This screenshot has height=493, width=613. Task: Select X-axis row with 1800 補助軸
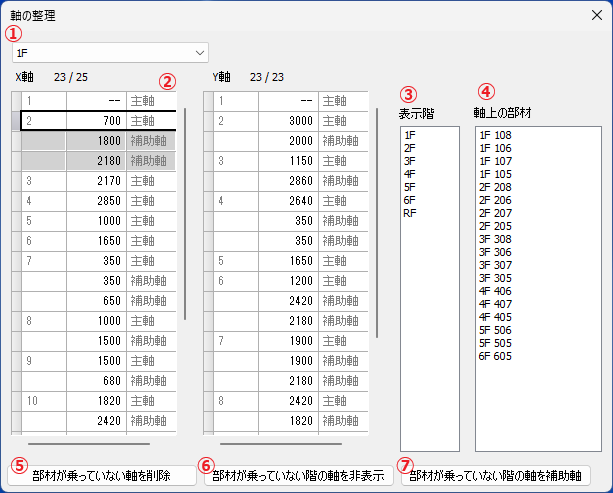click(x=94, y=141)
